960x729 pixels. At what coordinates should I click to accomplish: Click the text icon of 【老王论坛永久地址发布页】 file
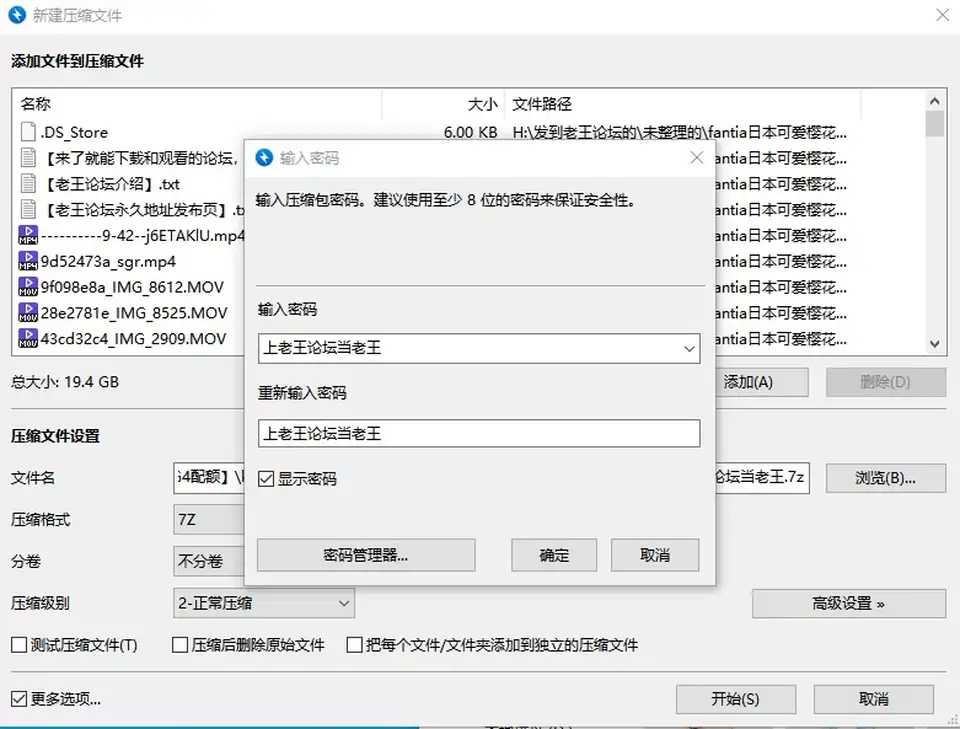(28, 209)
